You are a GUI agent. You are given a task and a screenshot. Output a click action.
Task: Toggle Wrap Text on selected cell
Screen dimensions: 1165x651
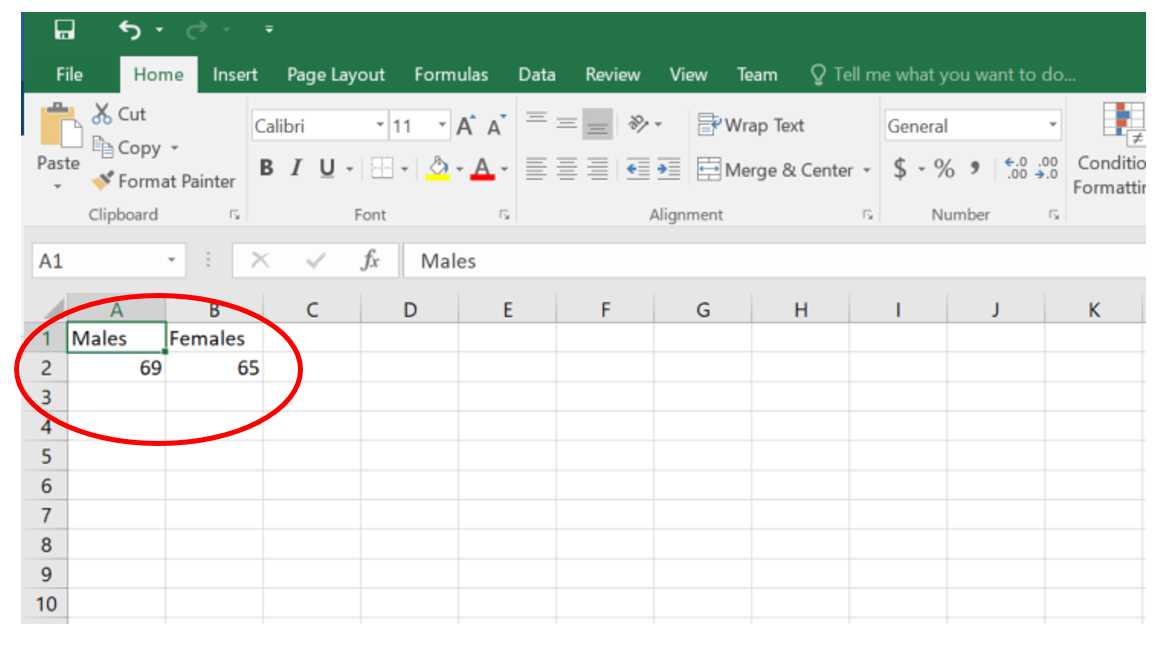pos(751,125)
